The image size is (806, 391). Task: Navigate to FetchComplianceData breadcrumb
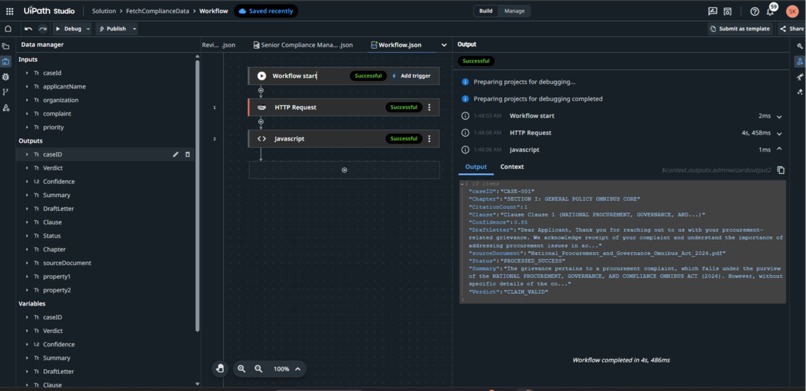[159, 11]
